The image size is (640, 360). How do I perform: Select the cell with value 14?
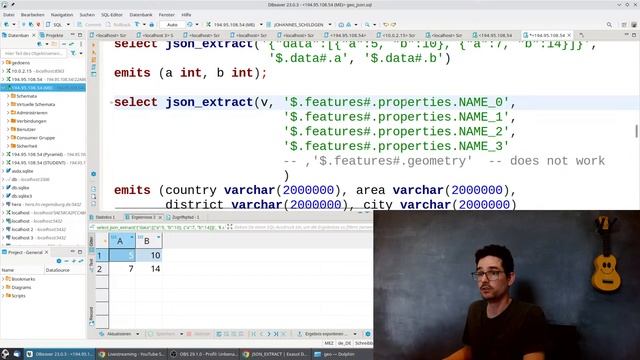point(149,269)
